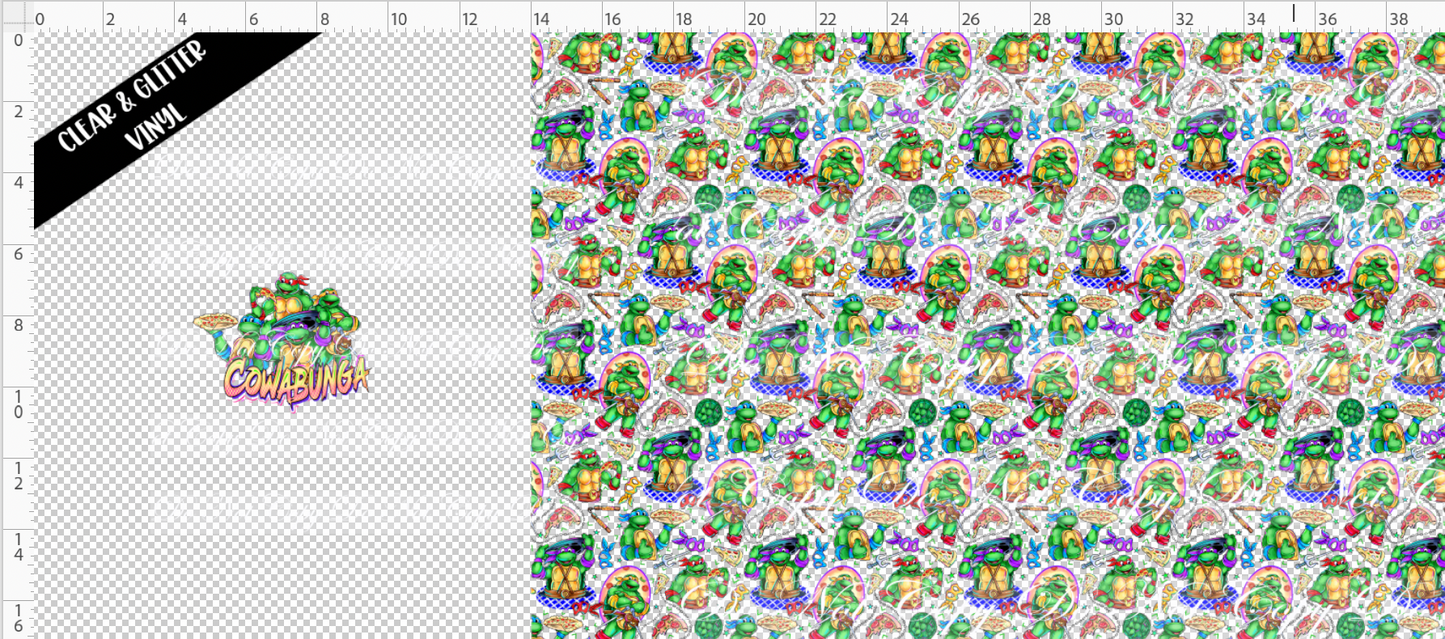Image resolution: width=1445 pixels, height=639 pixels.
Task: Click the pizza held beside the Cowabunga turtles
Action: click(x=216, y=322)
